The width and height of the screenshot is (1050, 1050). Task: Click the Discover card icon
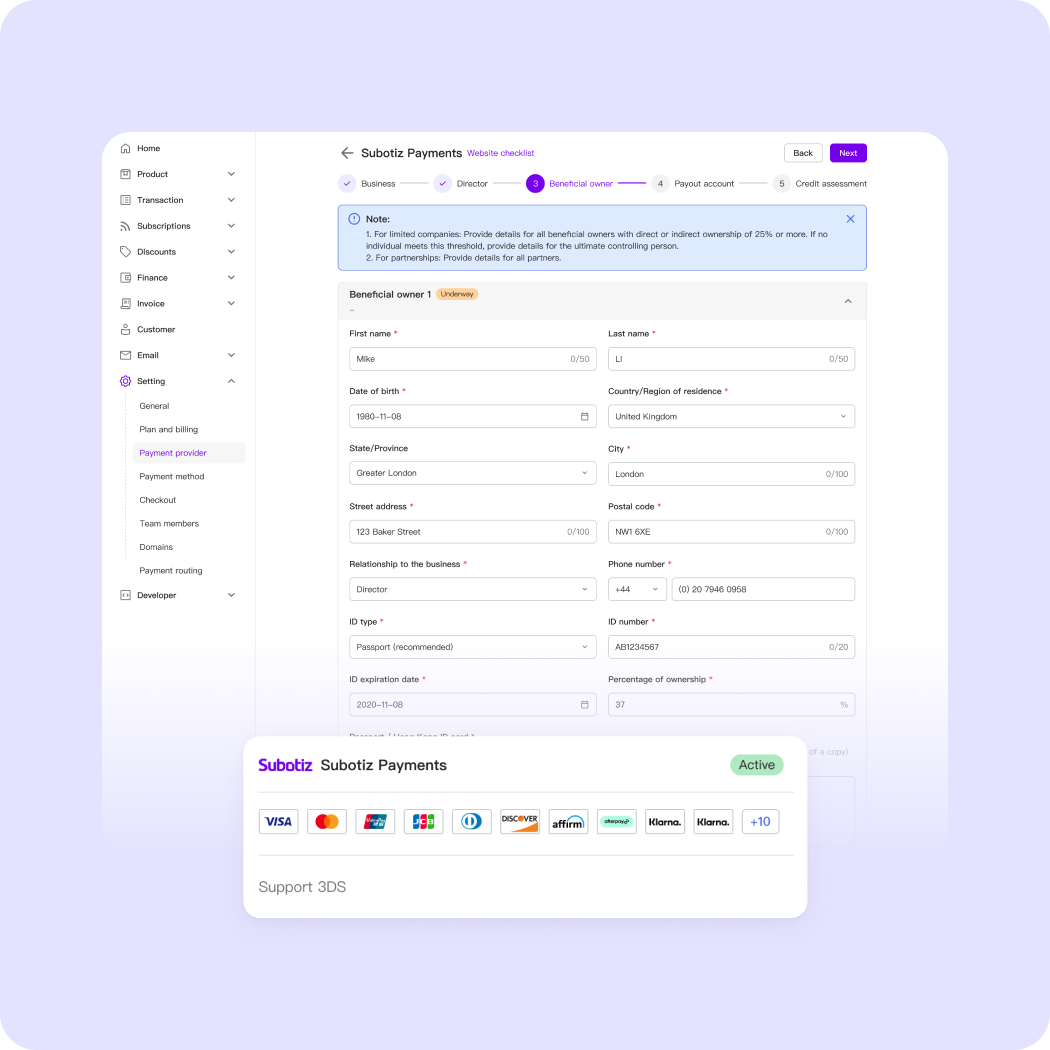pyautogui.click(x=519, y=821)
